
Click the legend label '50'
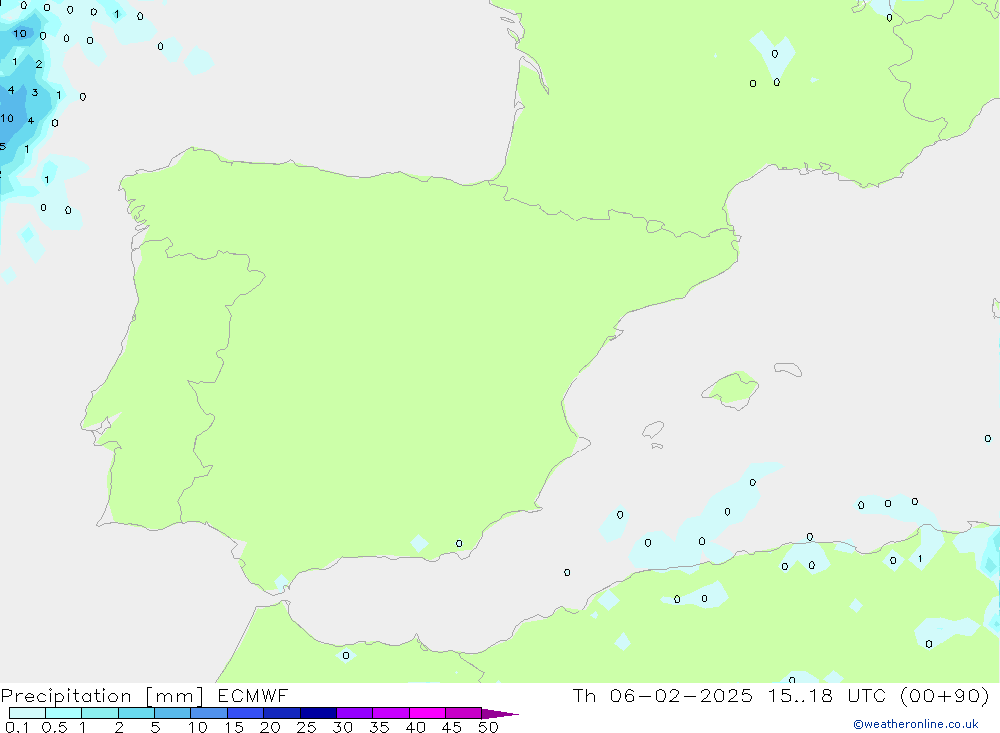coord(488,727)
